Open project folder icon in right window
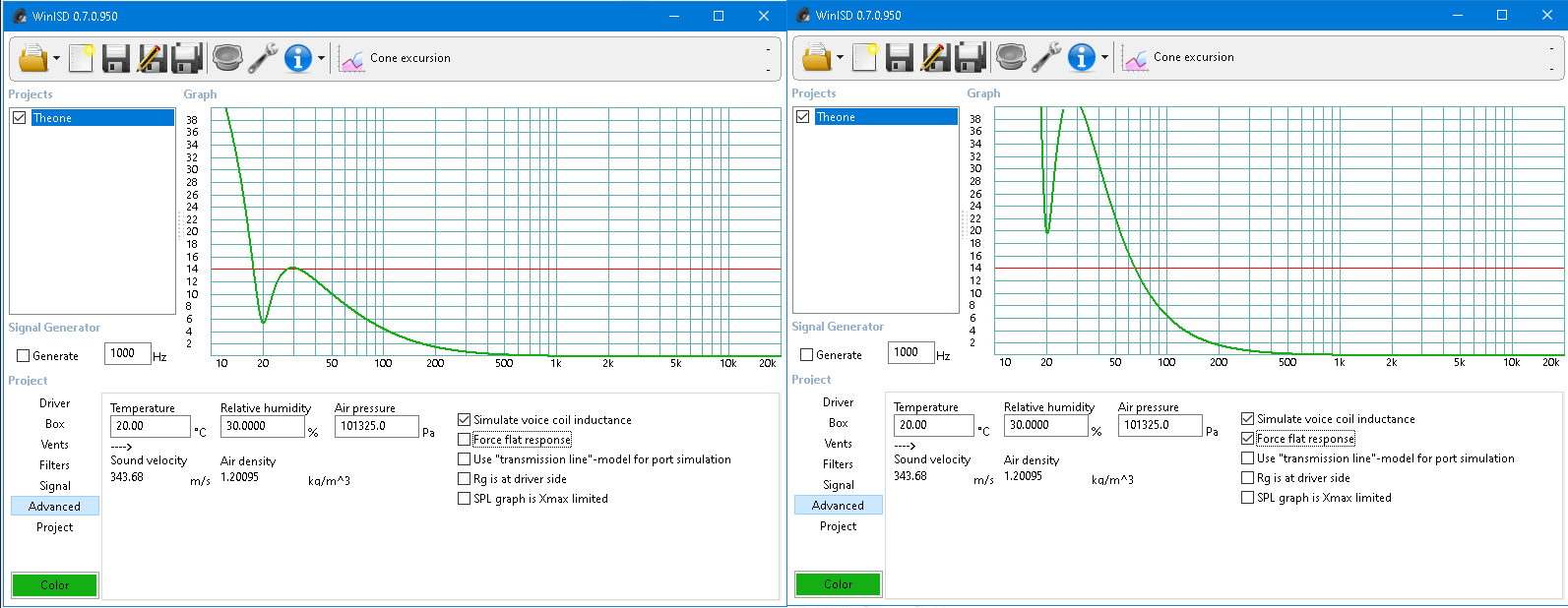The width and height of the screenshot is (1568, 608). 817,57
